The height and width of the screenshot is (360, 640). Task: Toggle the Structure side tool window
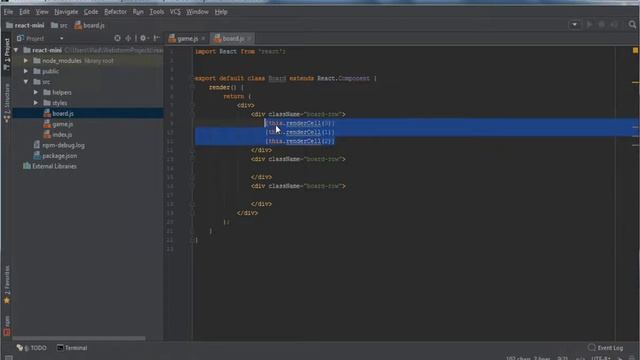coord(7,103)
